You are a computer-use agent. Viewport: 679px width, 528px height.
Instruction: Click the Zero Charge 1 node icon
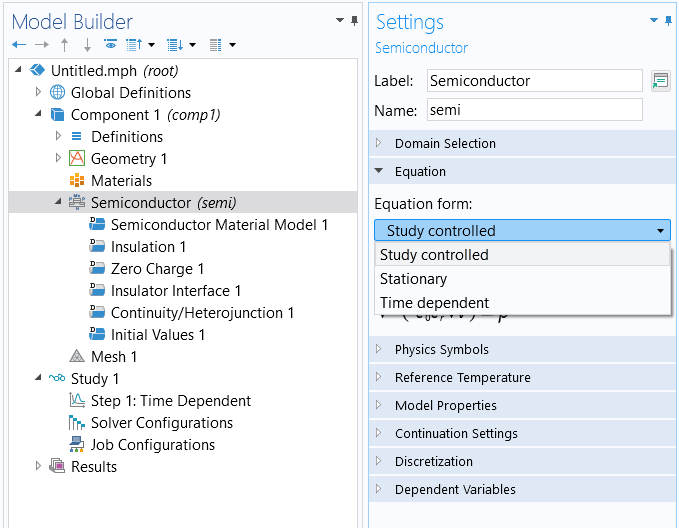point(97,268)
